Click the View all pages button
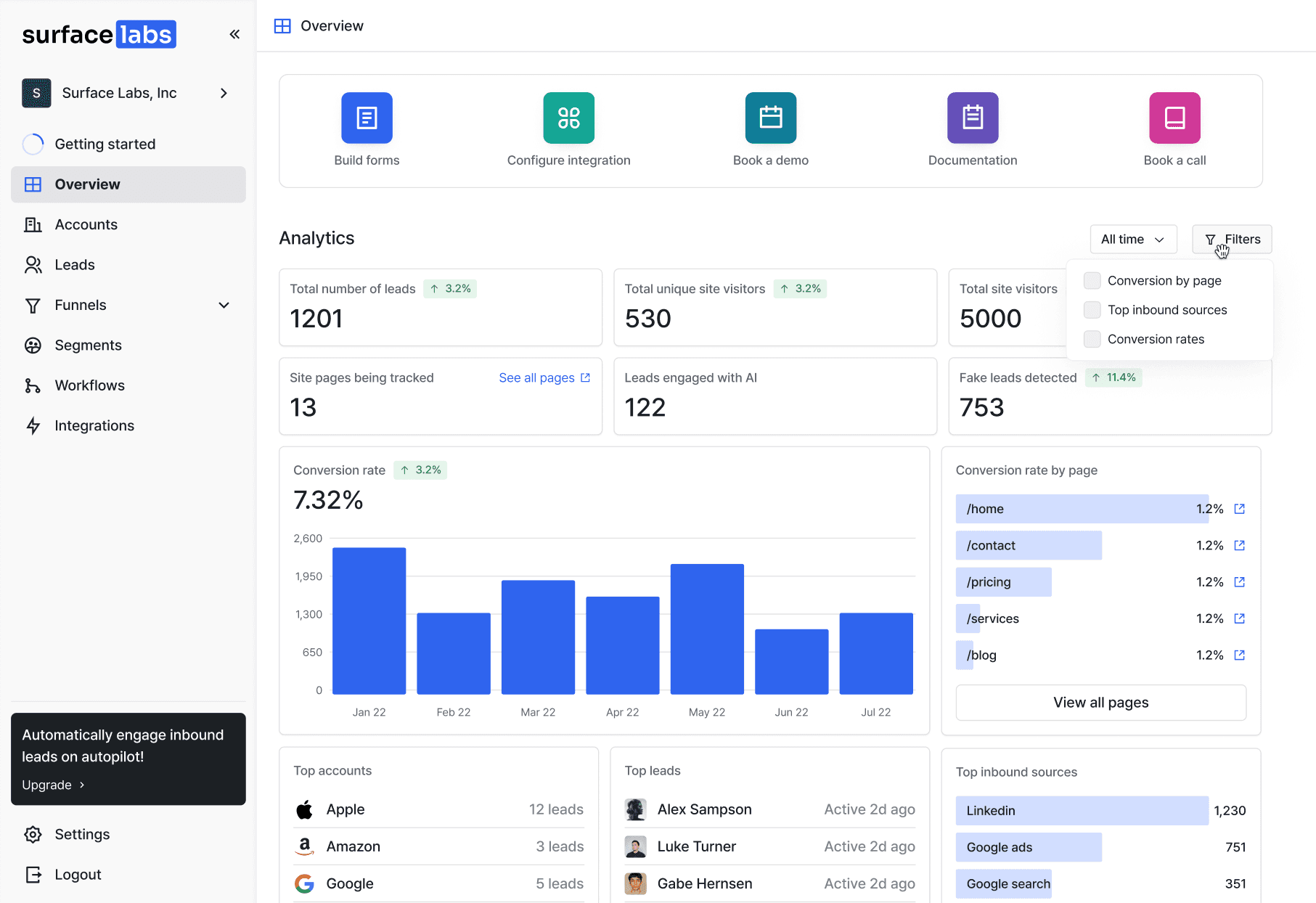Viewport: 1316px width, 903px height. (1100, 703)
